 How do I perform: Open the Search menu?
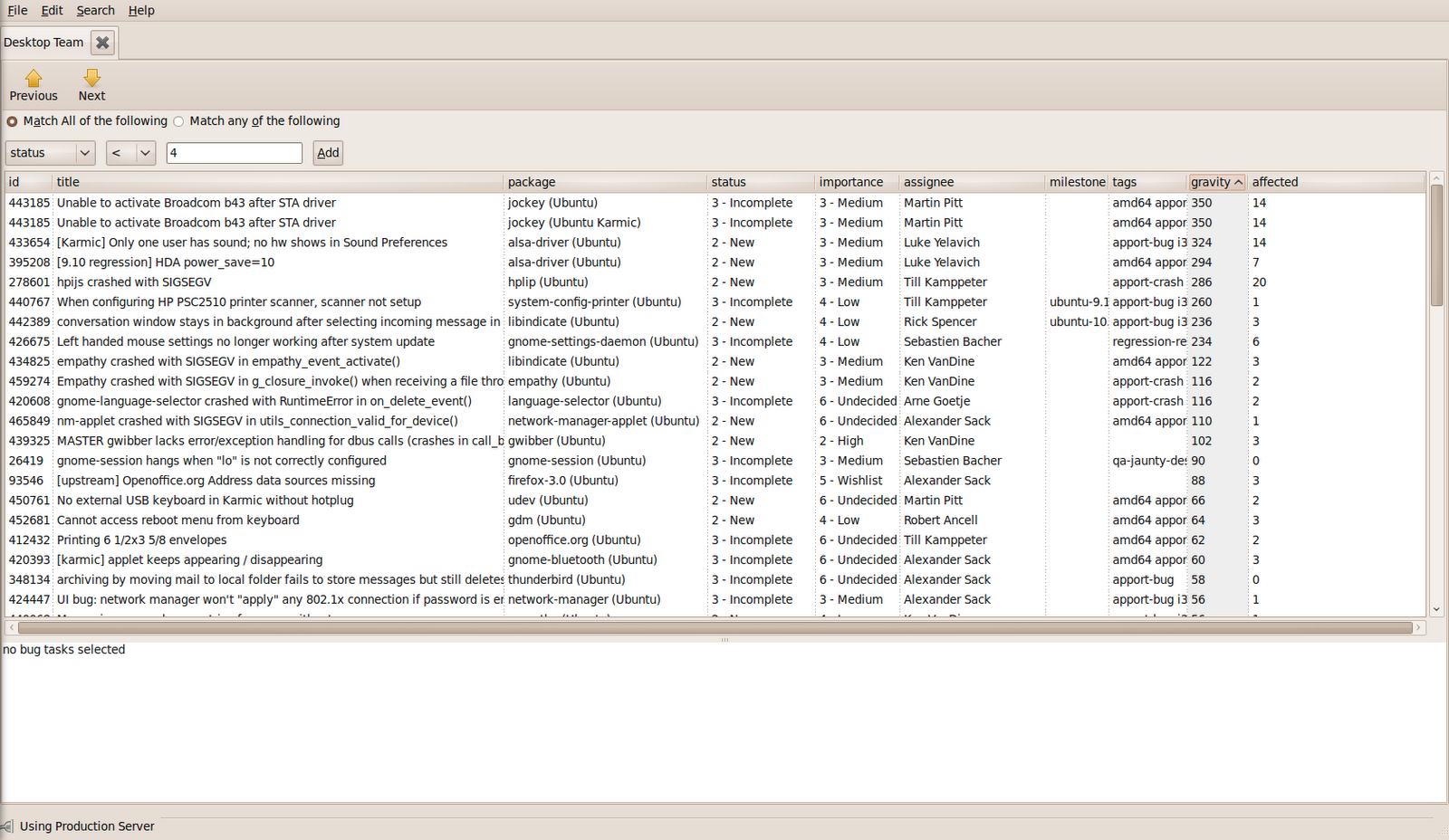coord(95,11)
